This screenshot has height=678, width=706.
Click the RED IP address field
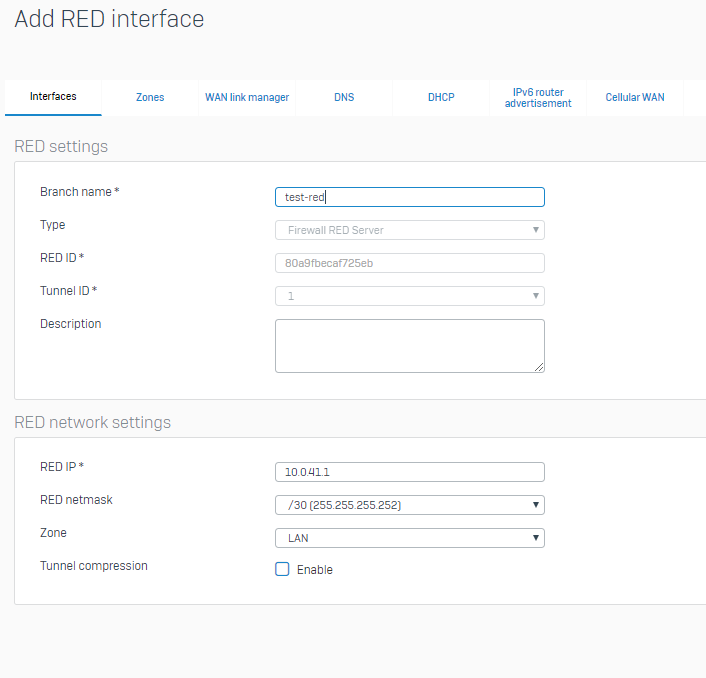pyautogui.click(x=409, y=472)
